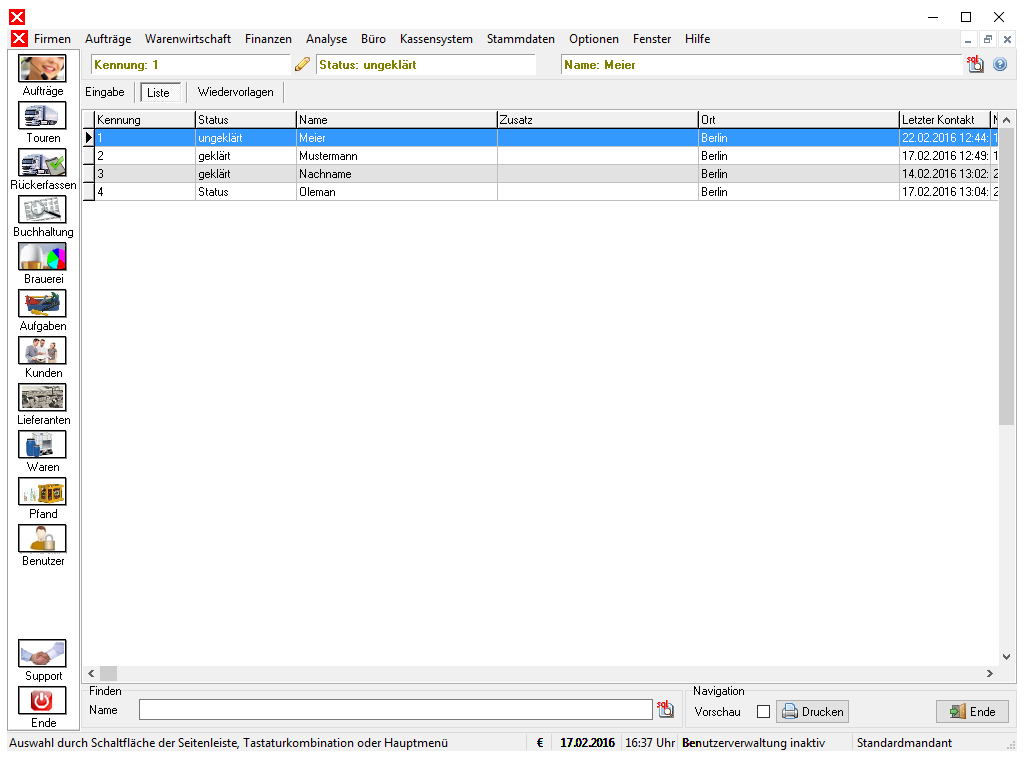The height and width of the screenshot is (758, 1024).
Task: Select the Mustermann row
Action: [540, 156]
